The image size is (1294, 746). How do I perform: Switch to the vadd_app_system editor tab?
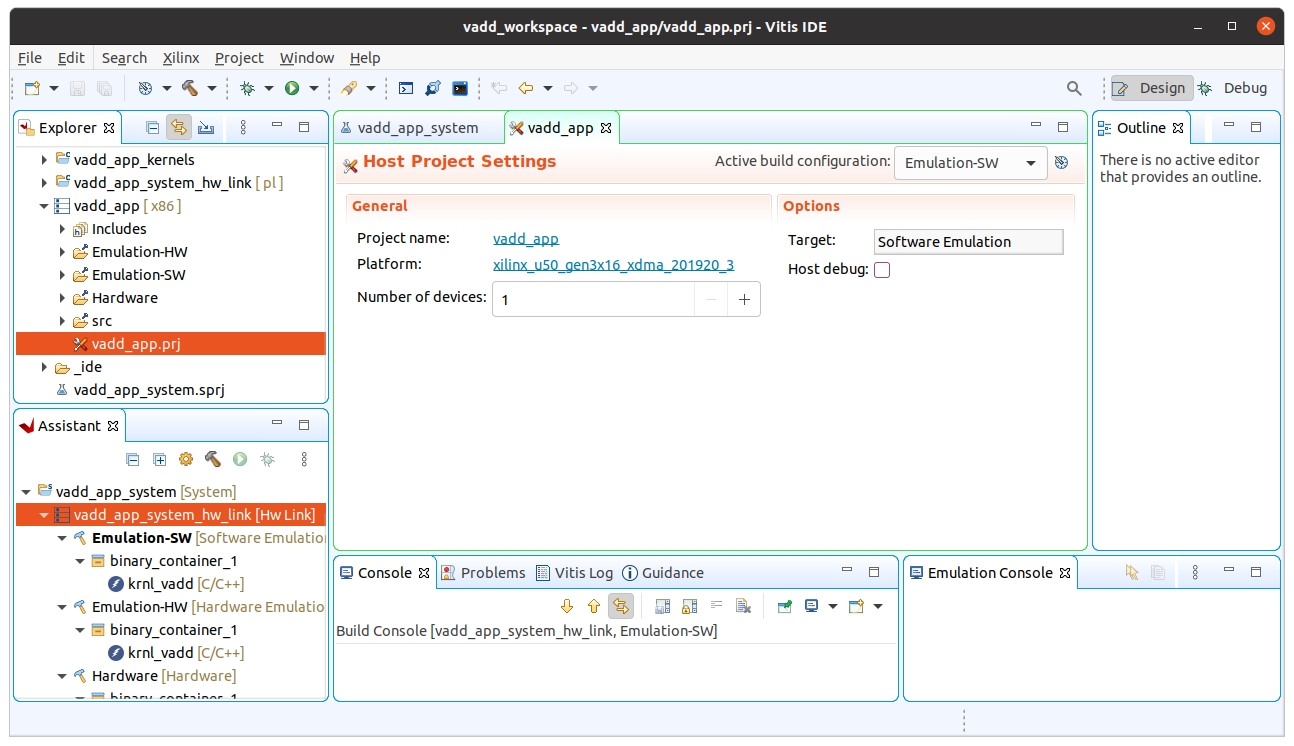[x=418, y=128]
